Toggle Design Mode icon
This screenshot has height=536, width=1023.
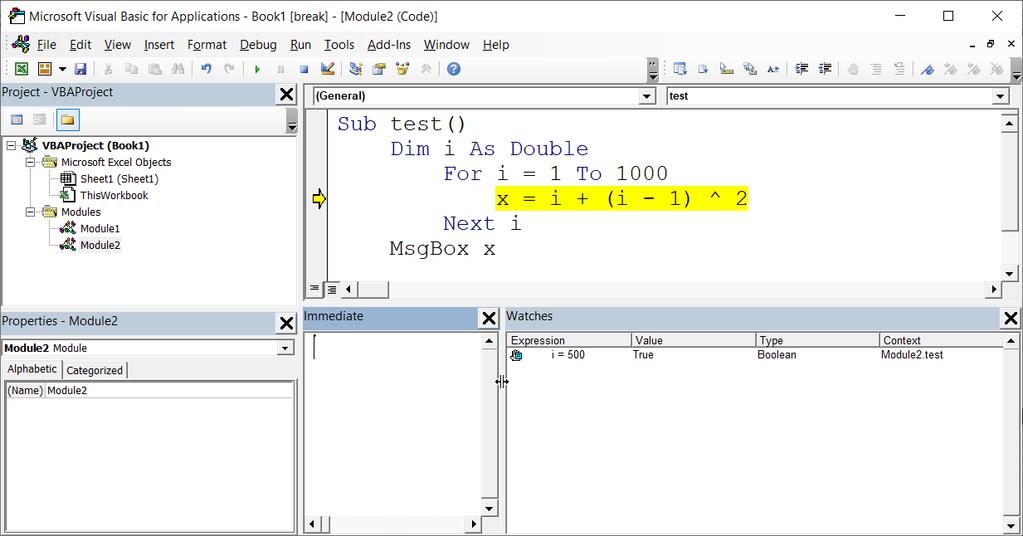(328, 69)
